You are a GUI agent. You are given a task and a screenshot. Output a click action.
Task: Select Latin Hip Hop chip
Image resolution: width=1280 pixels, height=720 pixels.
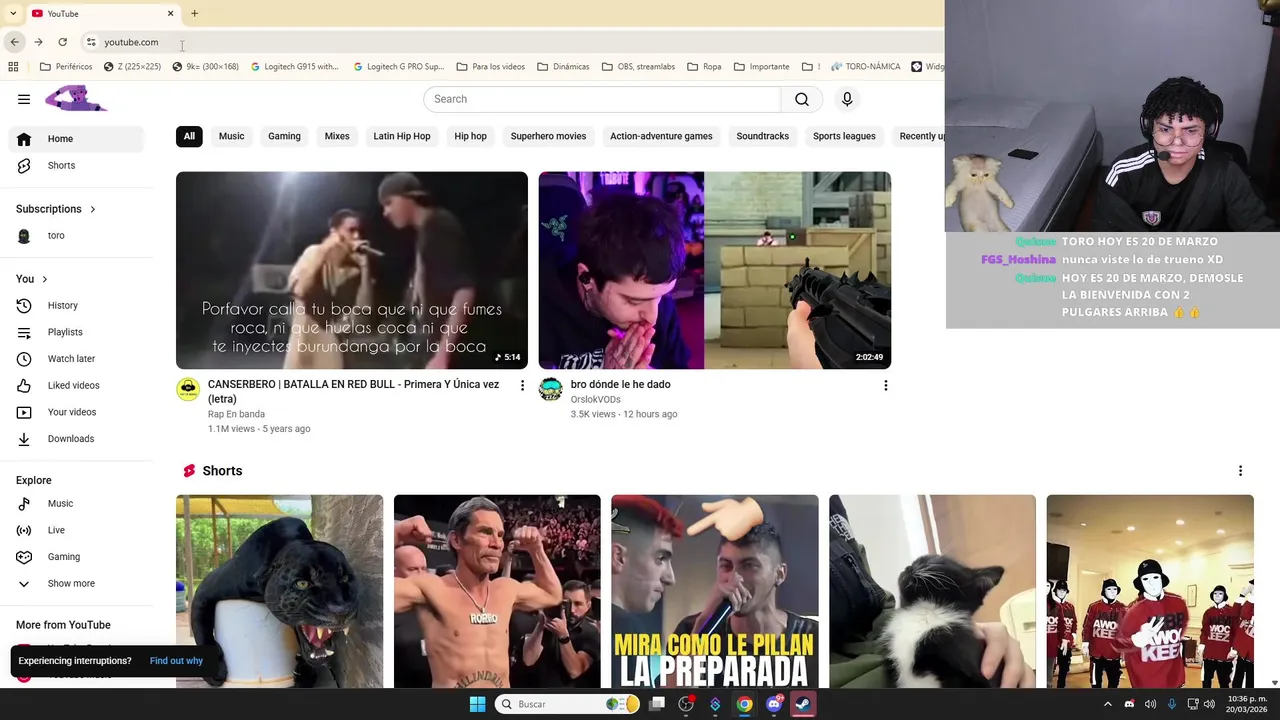402,136
